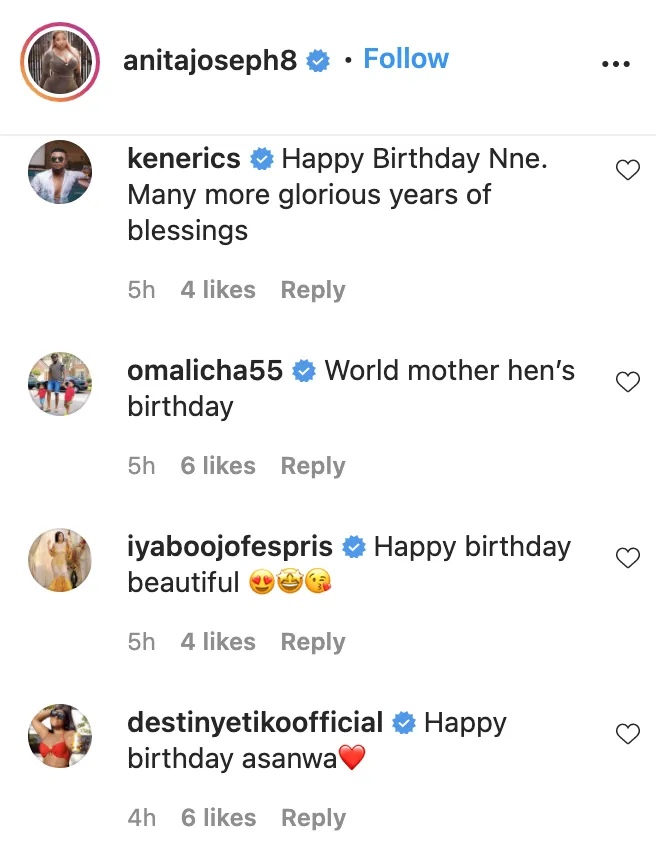Image resolution: width=656 pixels, height=864 pixels.
Task: Reply to iyaboojofespris comment
Action: click(312, 642)
